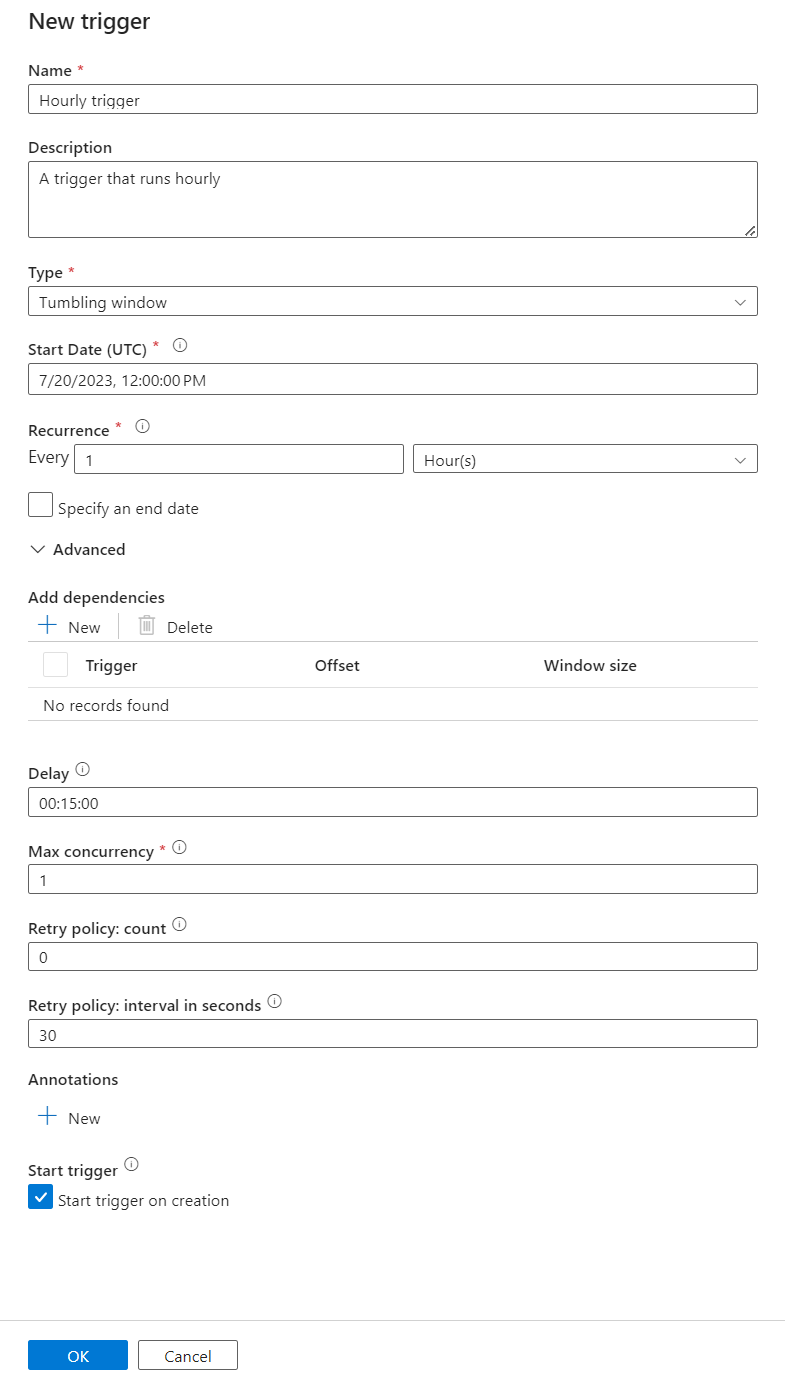Uncheck Start trigger on creation
This screenshot has width=785, height=1387.
tap(41, 1198)
